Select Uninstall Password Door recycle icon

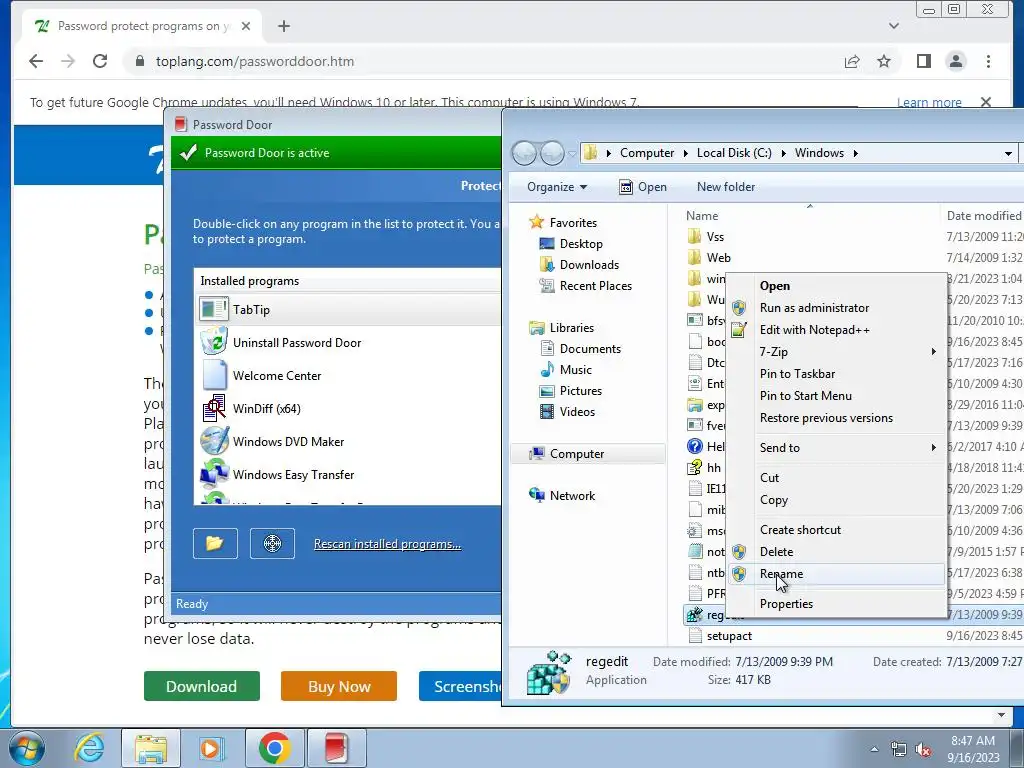coord(214,342)
